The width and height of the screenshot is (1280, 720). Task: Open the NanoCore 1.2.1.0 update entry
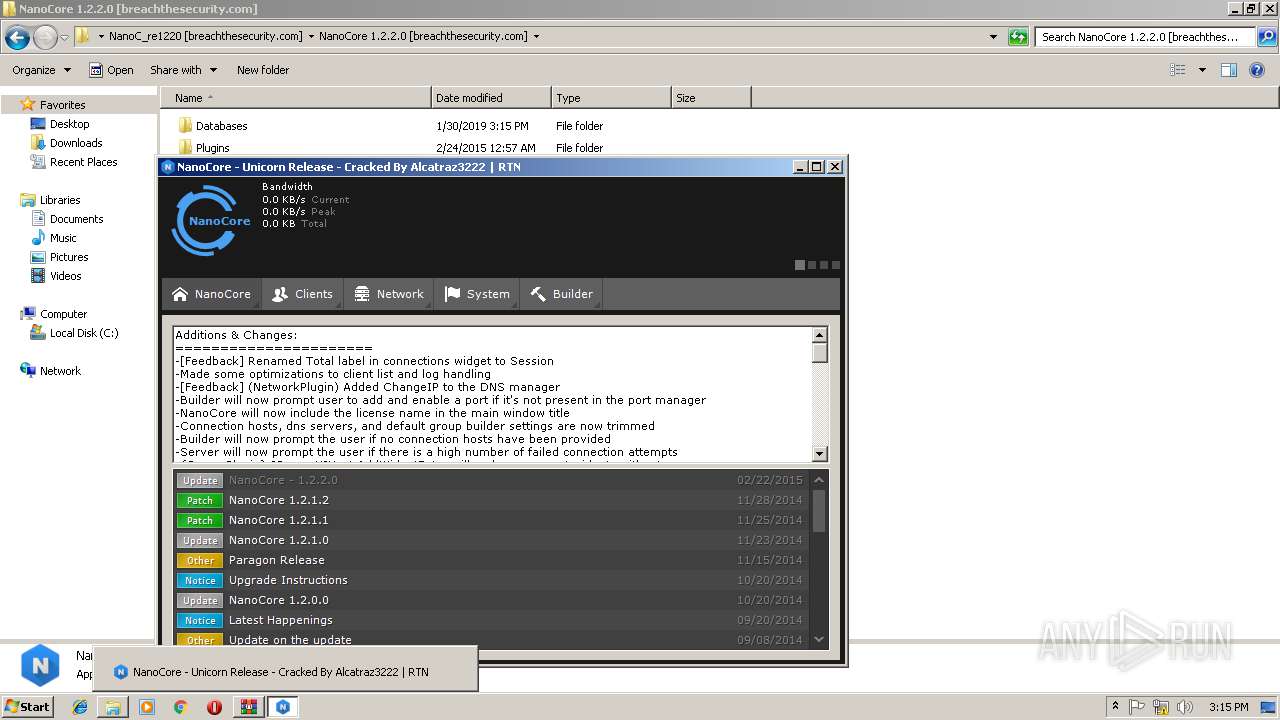(490, 540)
